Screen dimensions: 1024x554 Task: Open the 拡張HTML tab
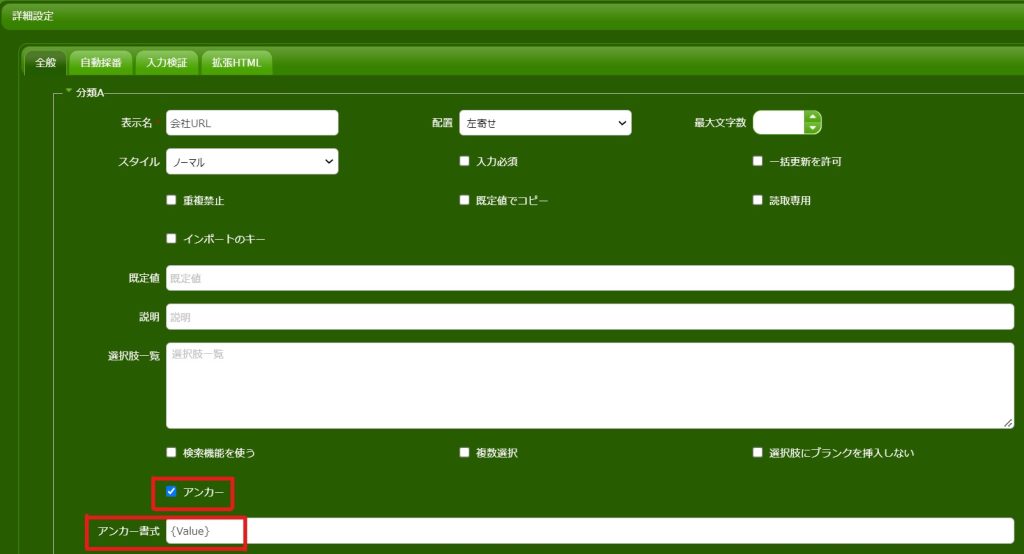tap(236, 63)
